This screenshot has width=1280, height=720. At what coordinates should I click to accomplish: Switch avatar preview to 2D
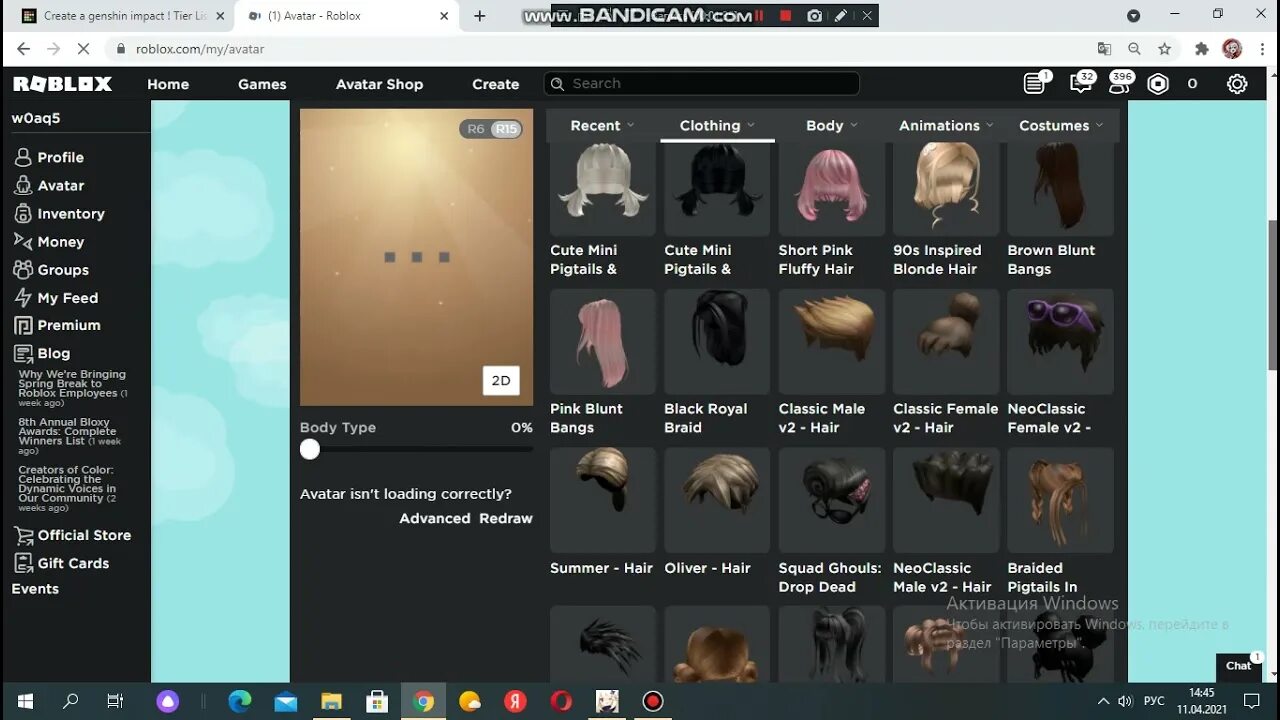click(x=501, y=380)
